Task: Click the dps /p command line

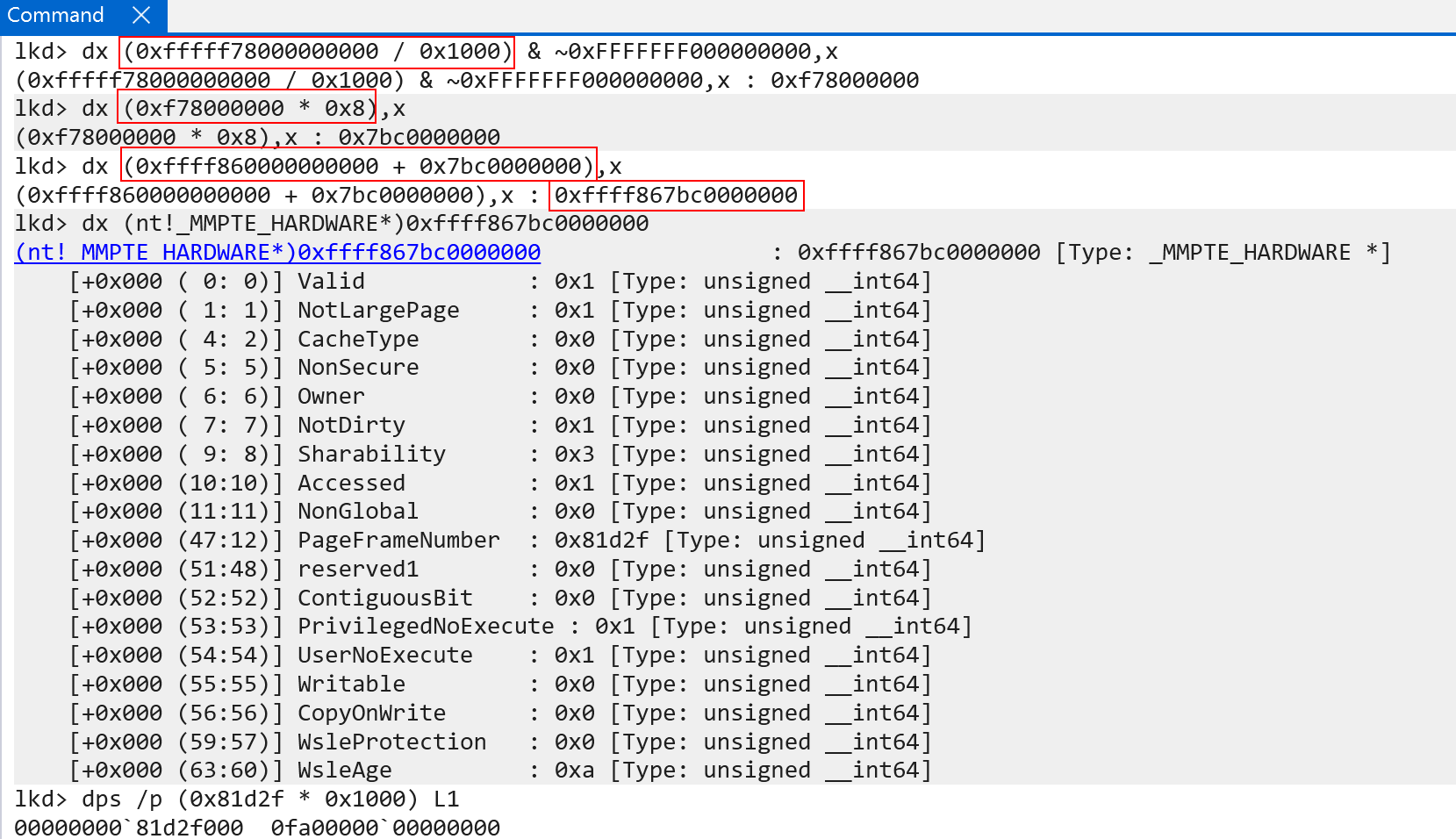Action: coord(237,800)
